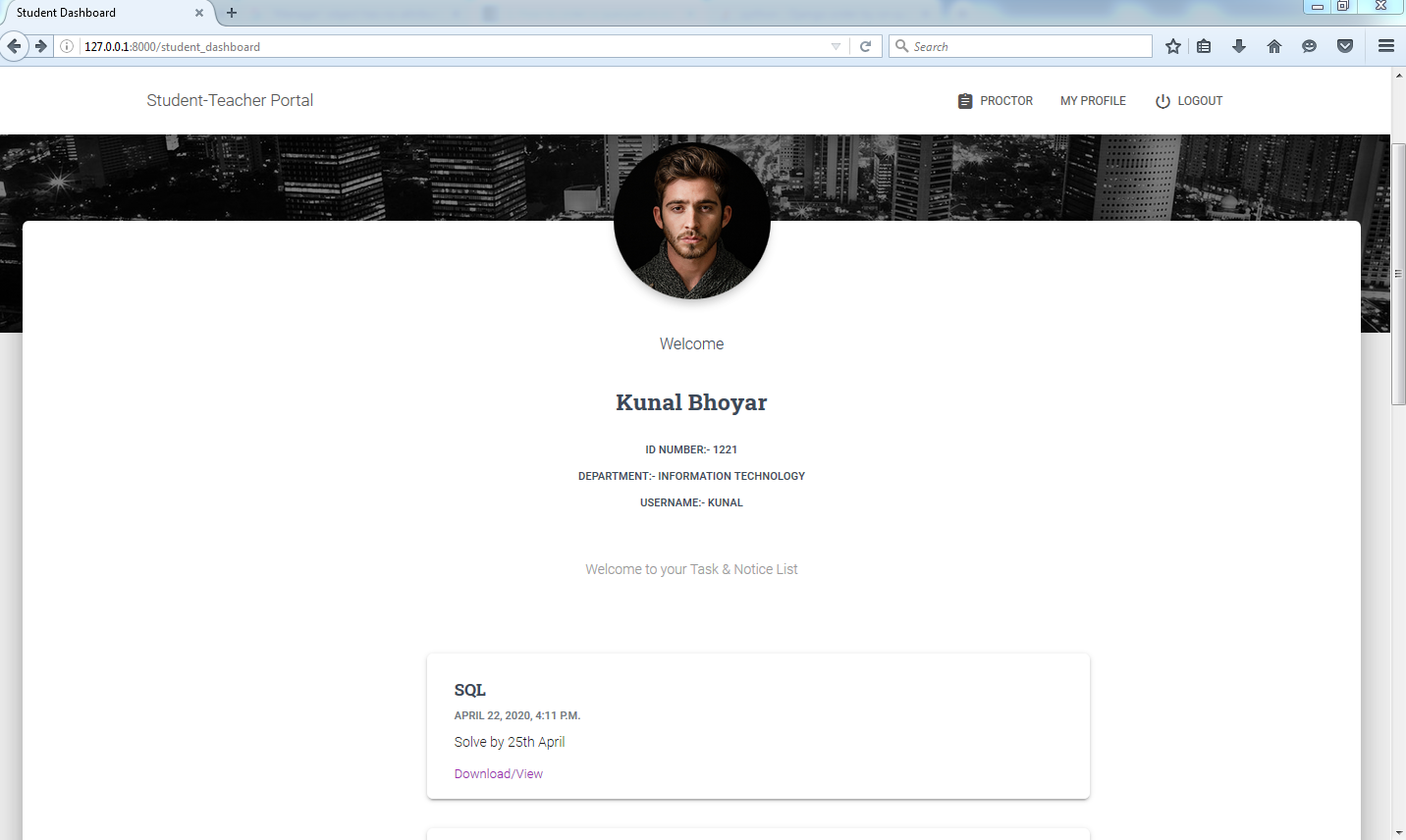This screenshot has width=1406, height=840.
Task: Click ID NUMBER:- 1221 text
Action: [691, 449]
